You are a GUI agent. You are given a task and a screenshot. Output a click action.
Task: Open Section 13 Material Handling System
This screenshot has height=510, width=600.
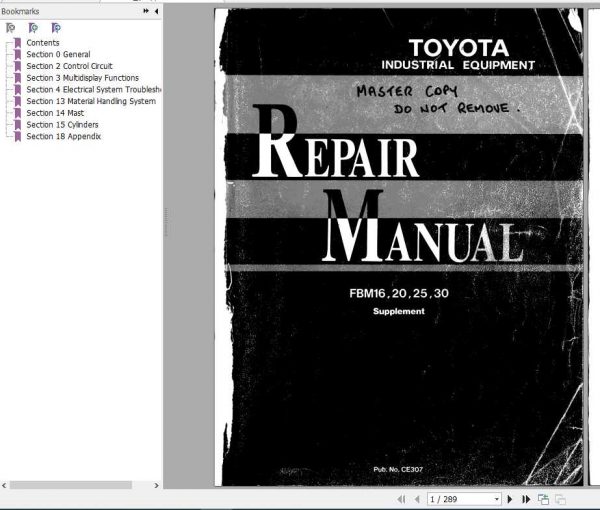pos(91,101)
